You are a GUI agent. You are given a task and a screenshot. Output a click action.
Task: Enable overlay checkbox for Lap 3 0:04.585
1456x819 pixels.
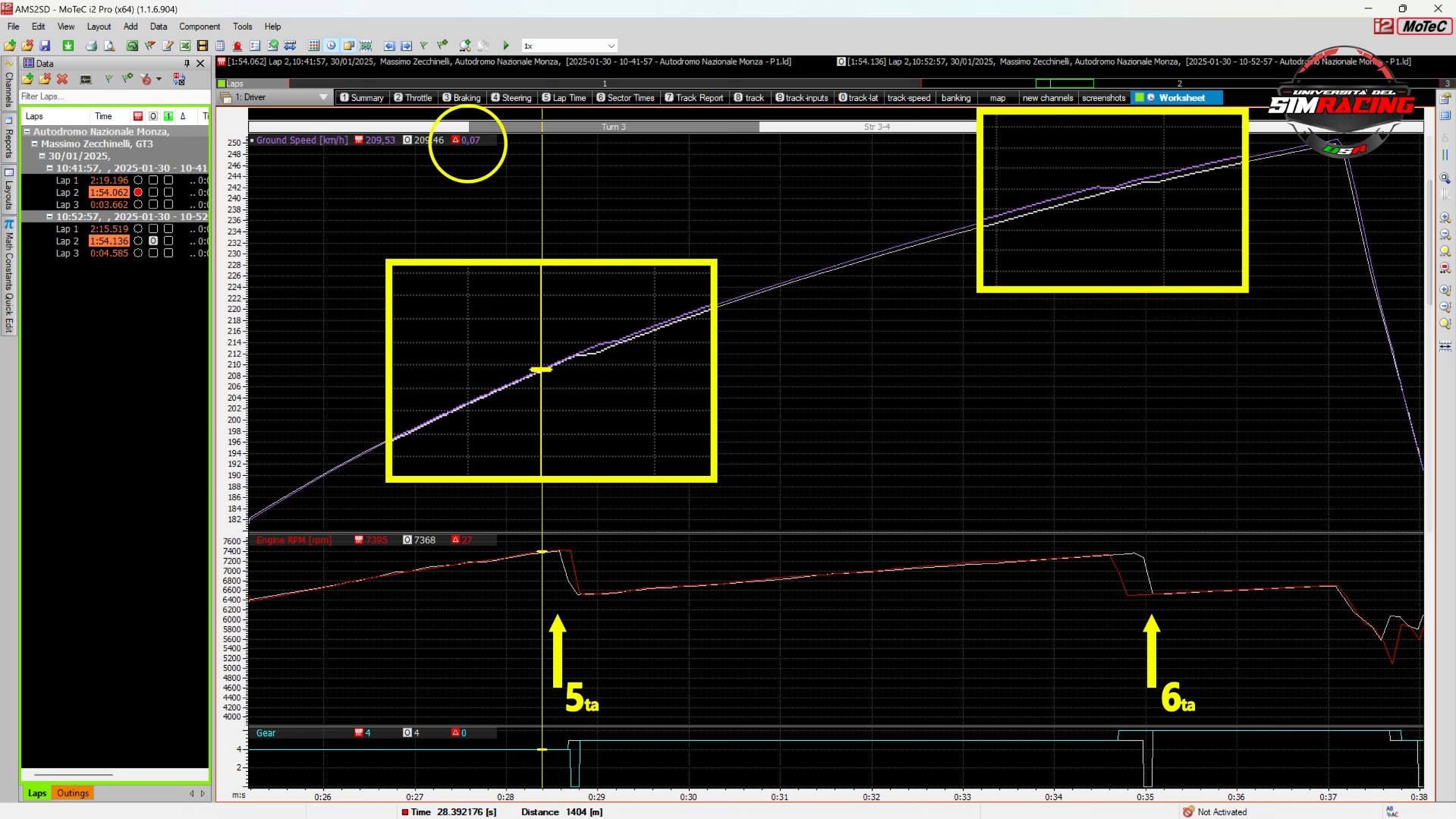tap(153, 254)
